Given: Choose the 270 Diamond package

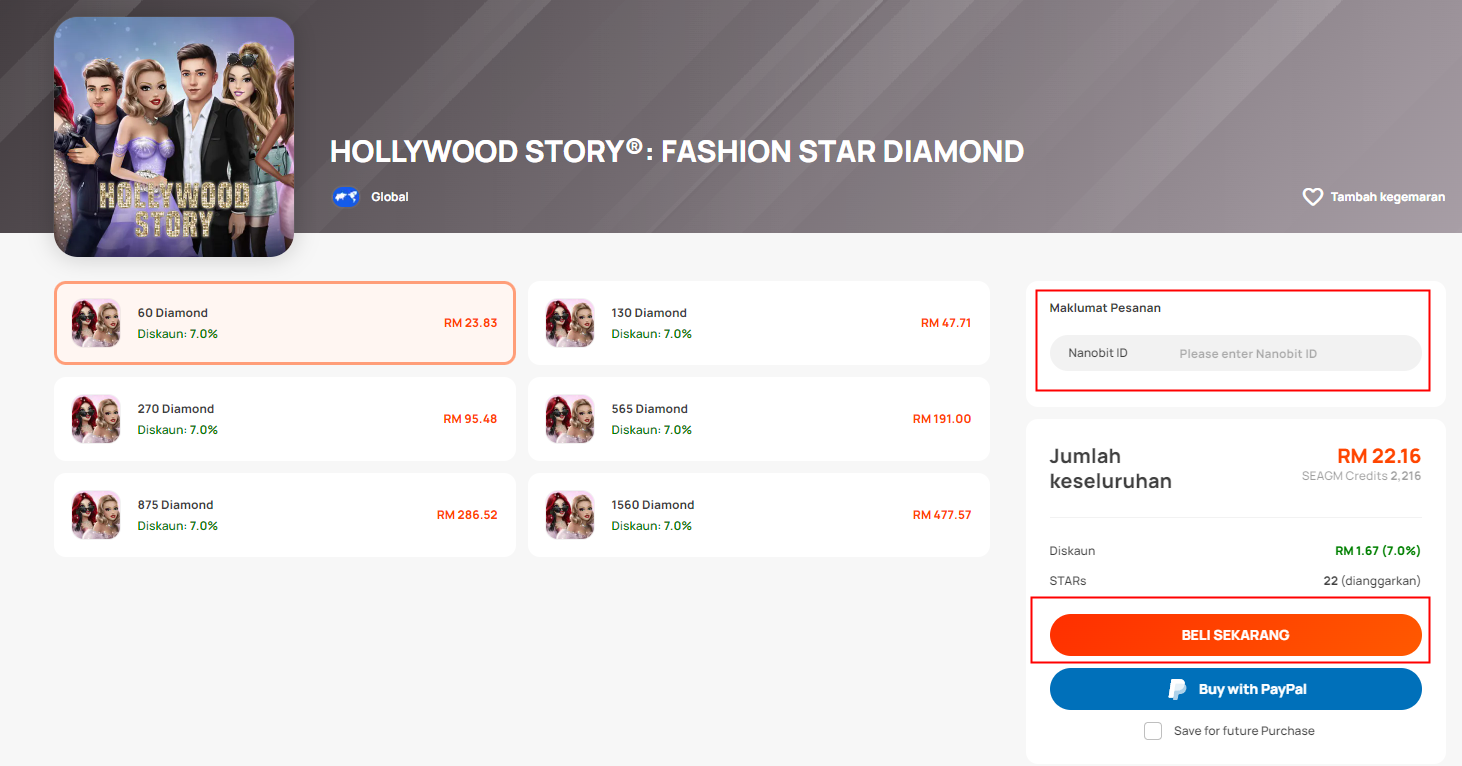Looking at the screenshot, I should [285, 419].
